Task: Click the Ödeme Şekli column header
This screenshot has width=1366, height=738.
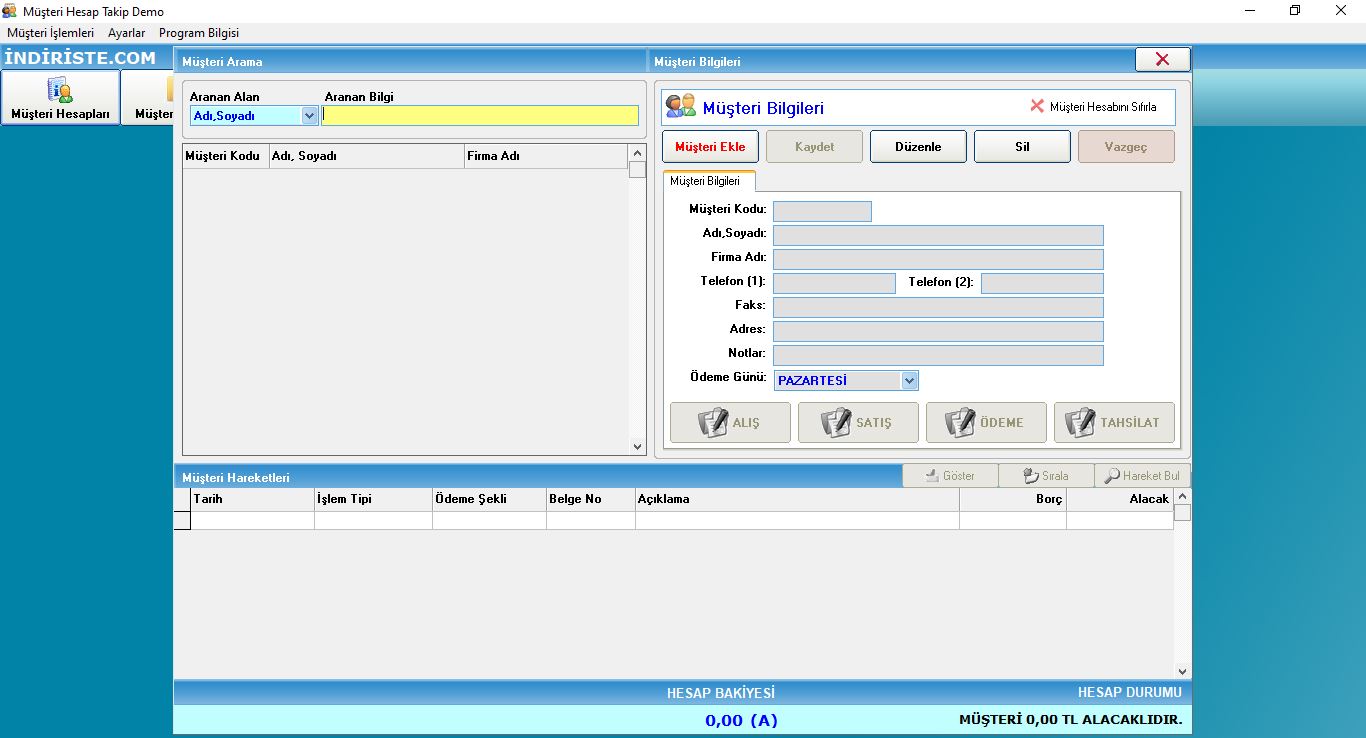Action: [x=489, y=499]
